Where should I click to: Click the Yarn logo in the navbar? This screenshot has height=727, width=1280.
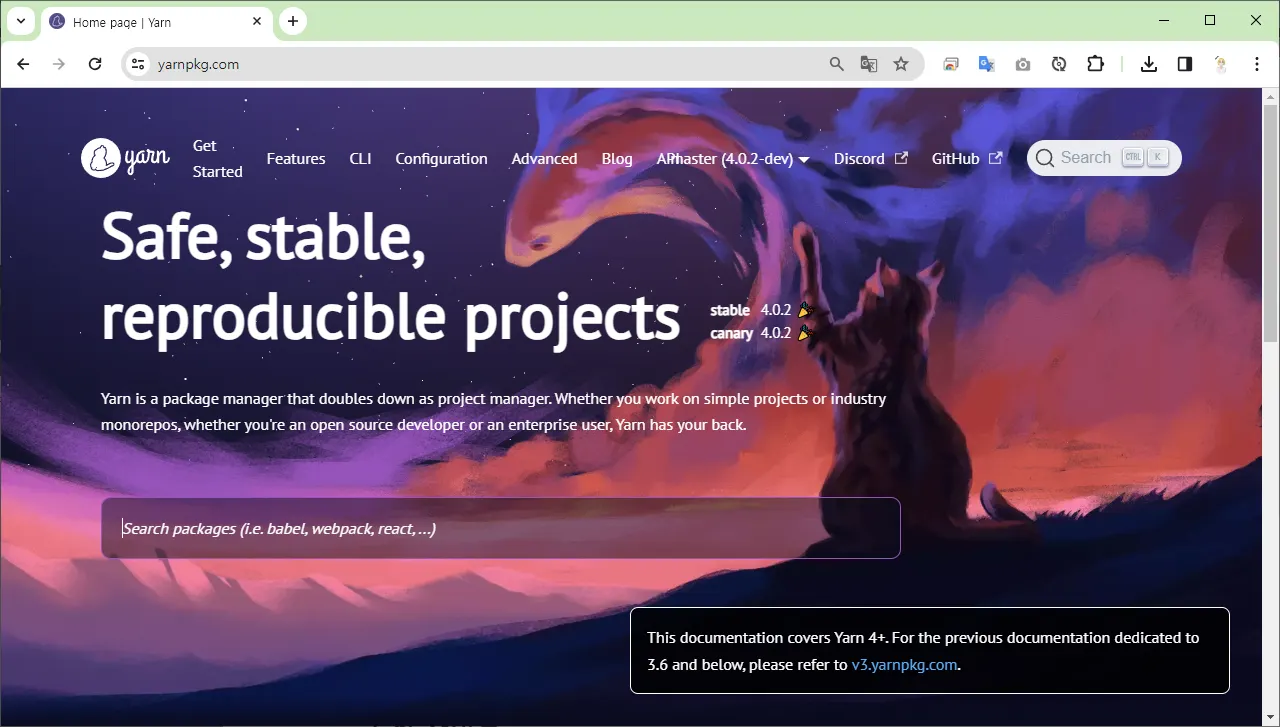pyautogui.click(x=126, y=158)
